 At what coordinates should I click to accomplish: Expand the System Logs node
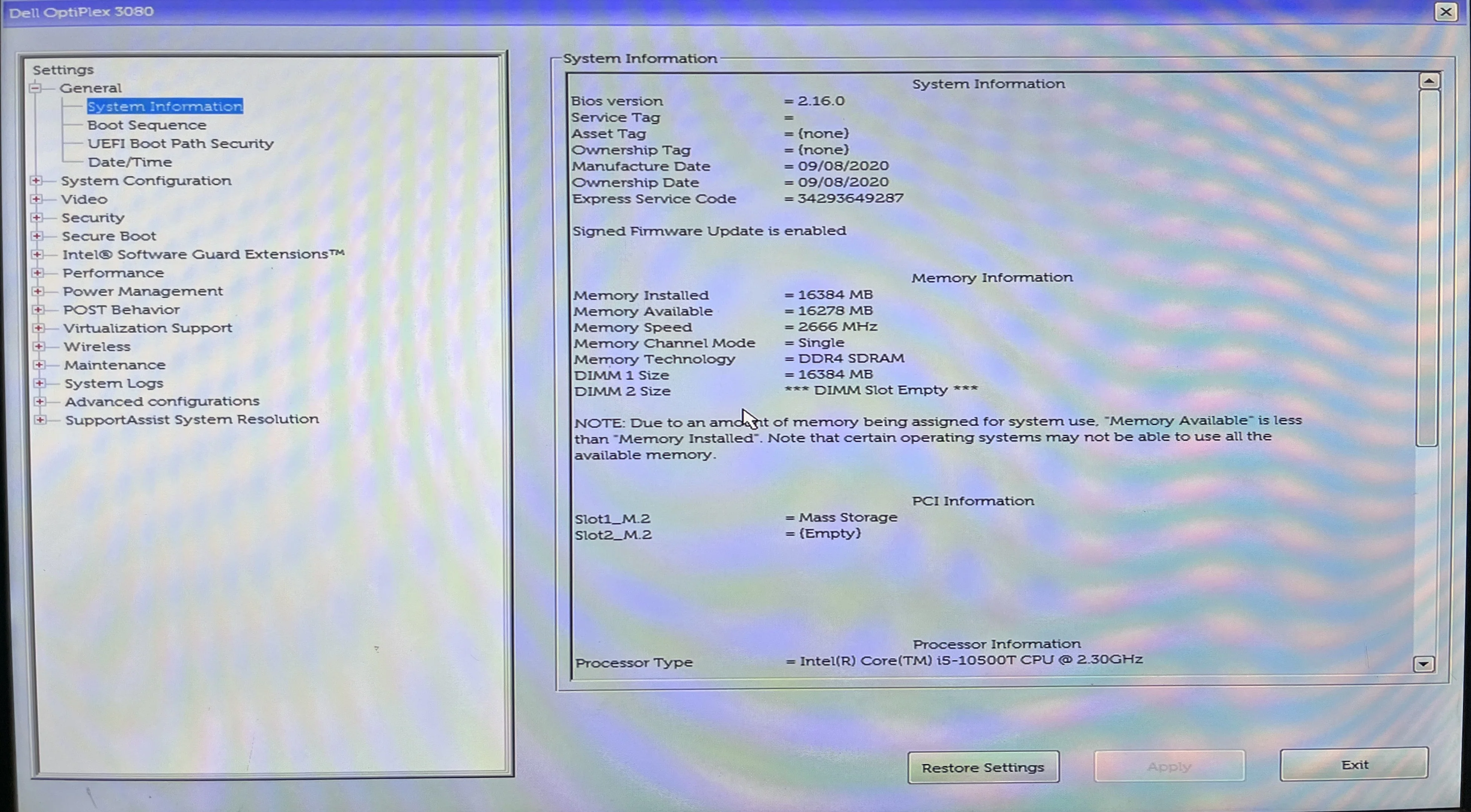coord(40,382)
